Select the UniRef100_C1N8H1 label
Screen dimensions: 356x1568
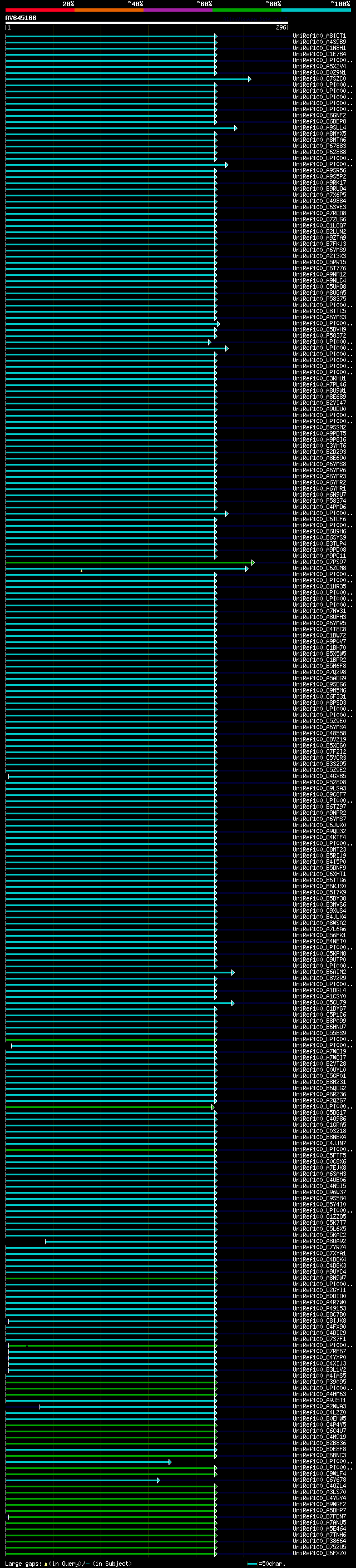click(319, 48)
